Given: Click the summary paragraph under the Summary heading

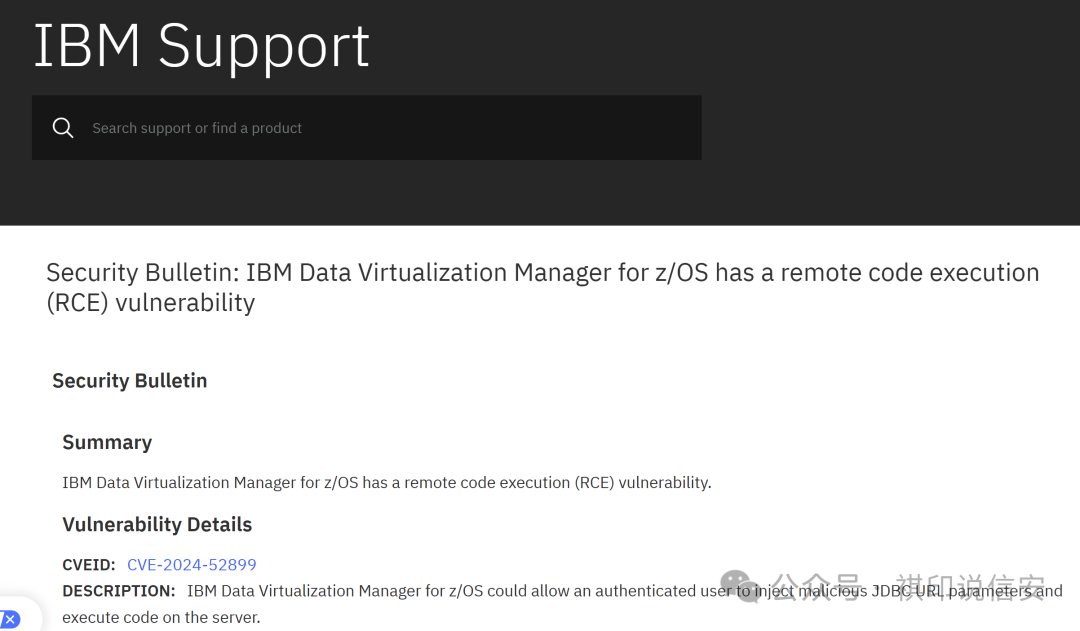Looking at the screenshot, I should point(386,483).
